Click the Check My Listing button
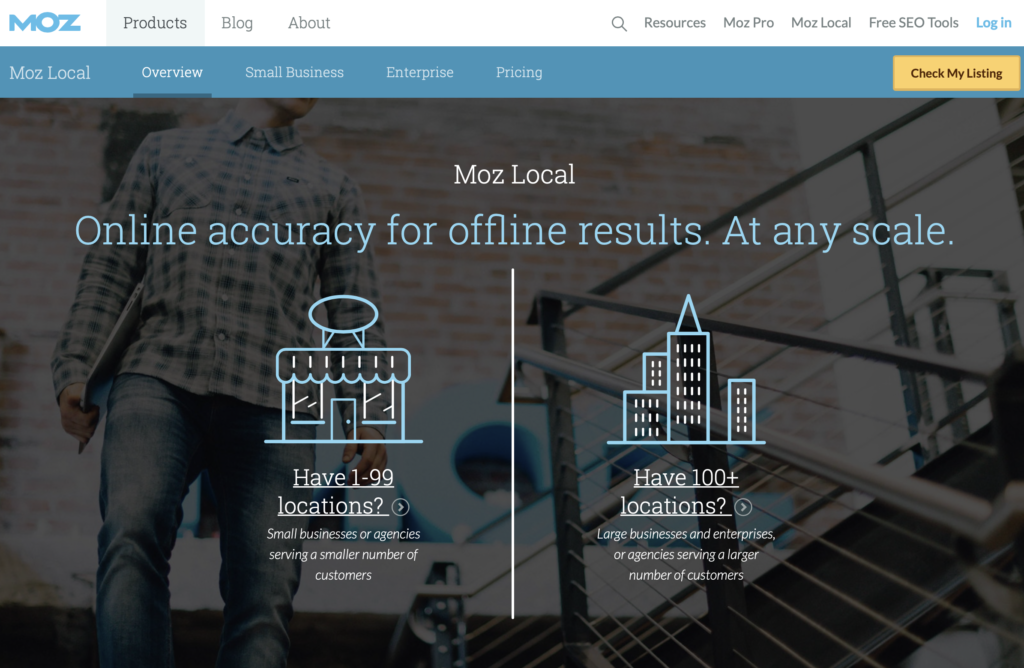Screen dimensions: 1024x668 (x=955, y=73)
